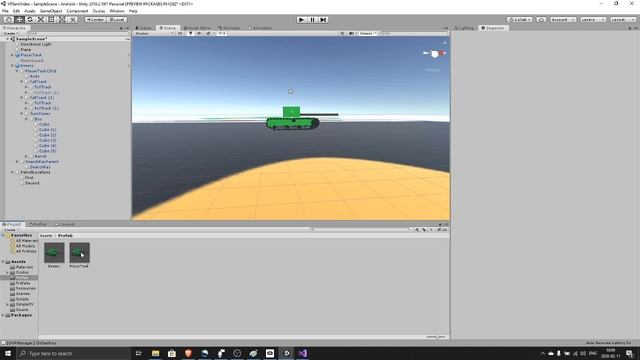
Task: Select the Rect Transform tool
Action: click(x=51, y=20)
